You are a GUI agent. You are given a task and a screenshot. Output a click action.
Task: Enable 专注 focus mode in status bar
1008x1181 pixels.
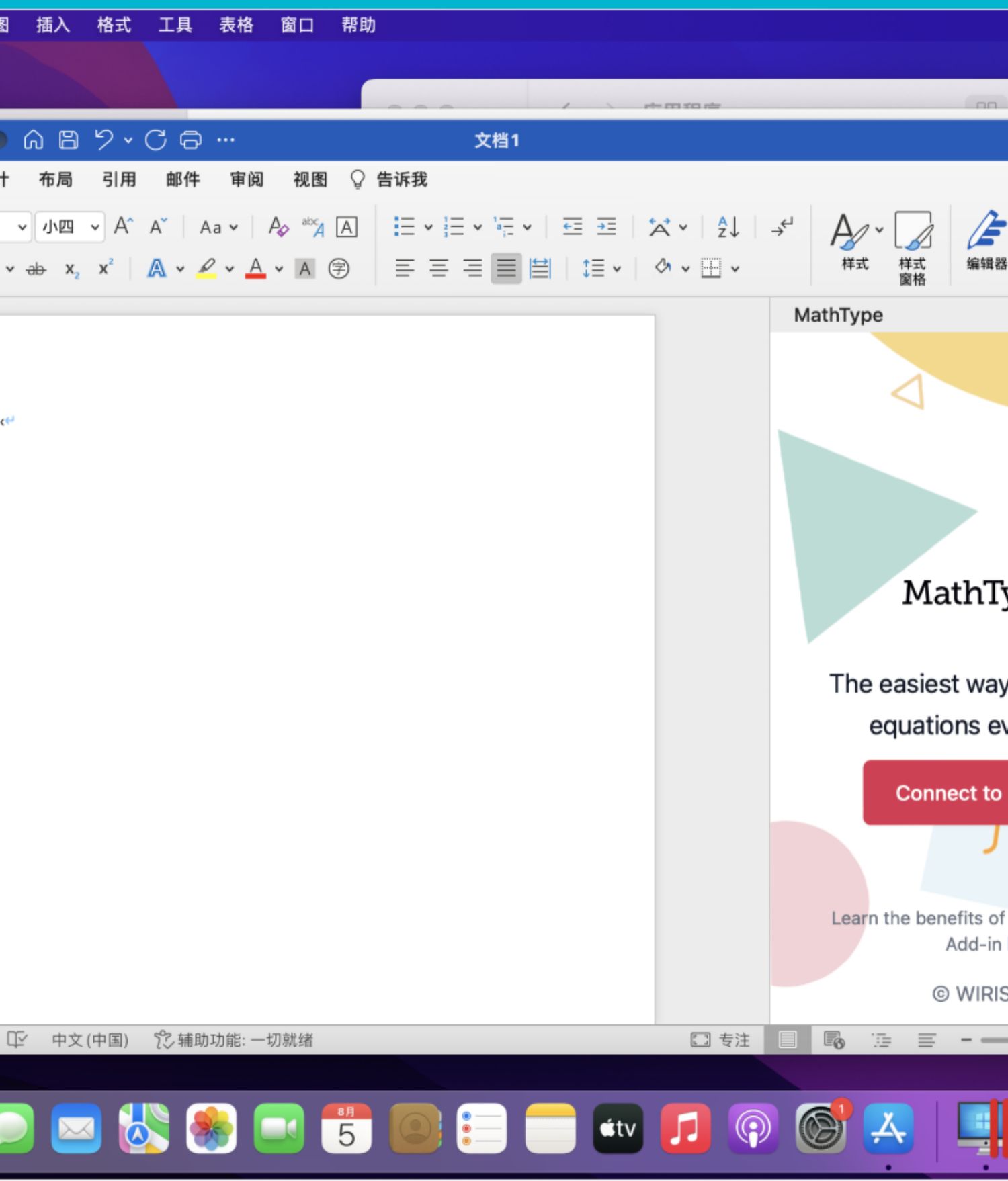pos(720,1040)
